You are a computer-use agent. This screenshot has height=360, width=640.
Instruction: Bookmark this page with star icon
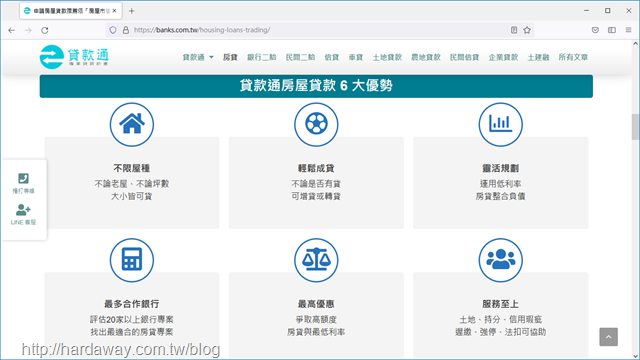tap(527, 30)
